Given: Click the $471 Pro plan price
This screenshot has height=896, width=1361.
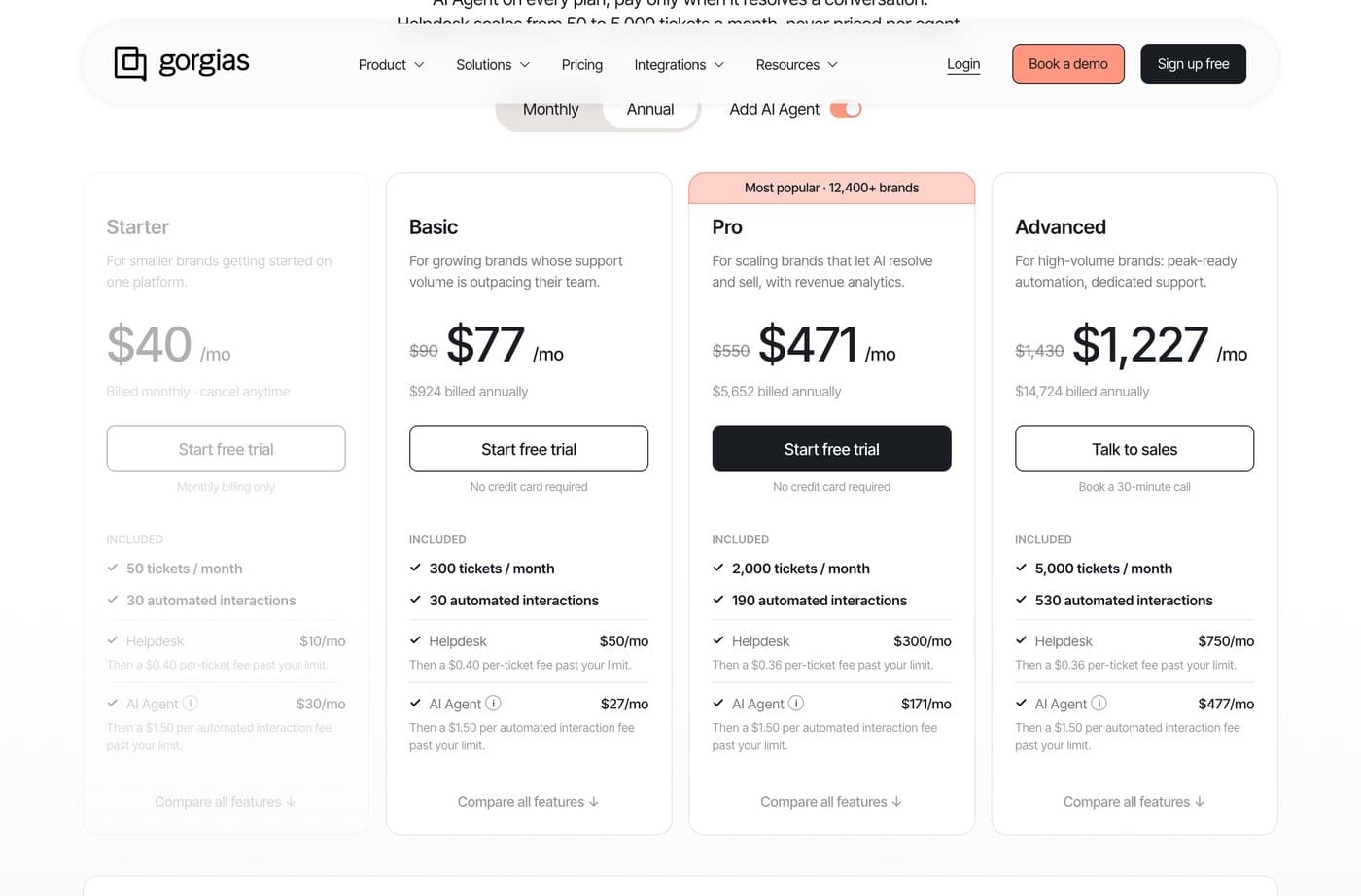Looking at the screenshot, I should pyautogui.click(x=808, y=344).
